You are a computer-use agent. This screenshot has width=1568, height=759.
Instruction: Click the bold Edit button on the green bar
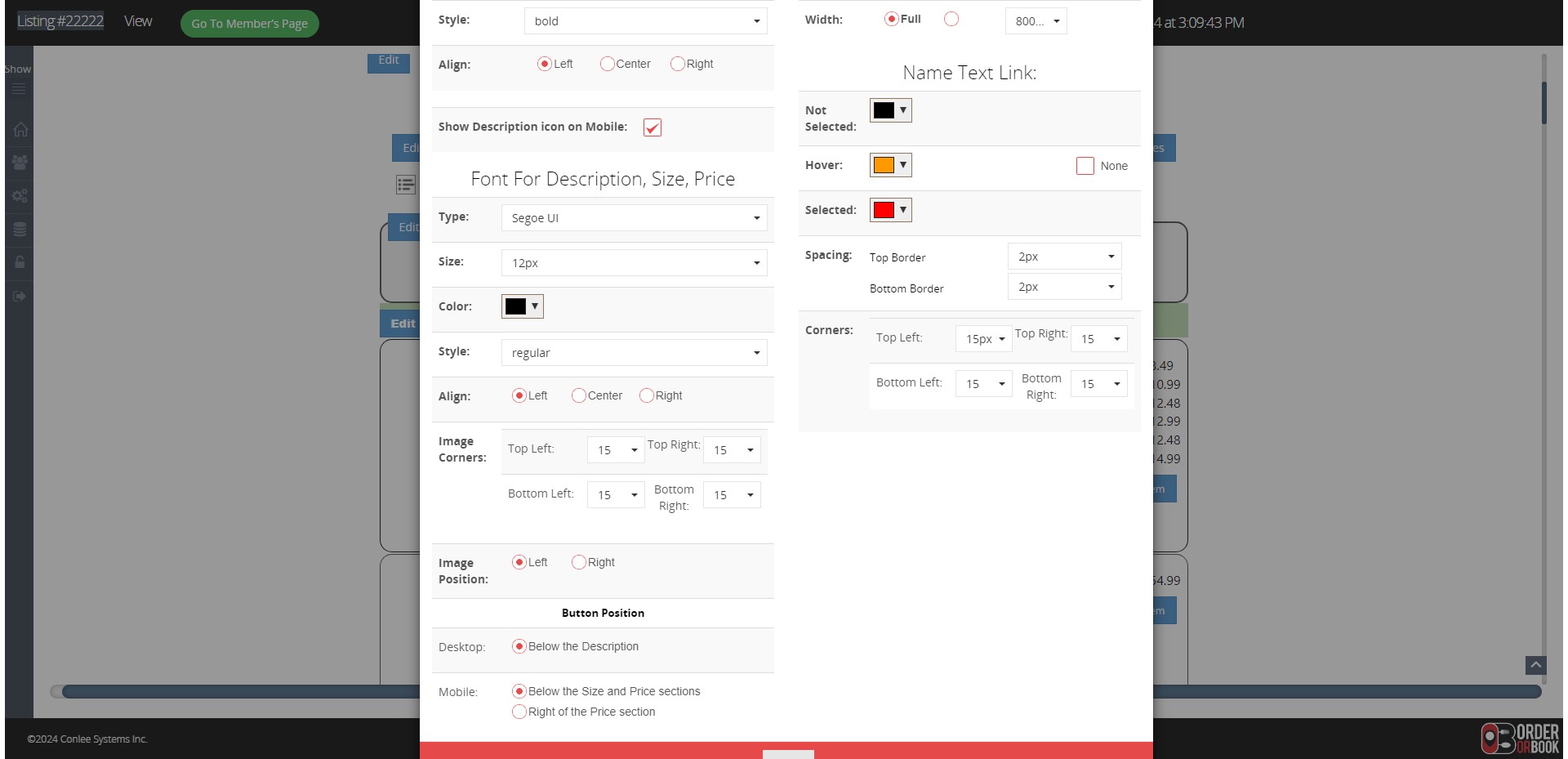coord(402,324)
